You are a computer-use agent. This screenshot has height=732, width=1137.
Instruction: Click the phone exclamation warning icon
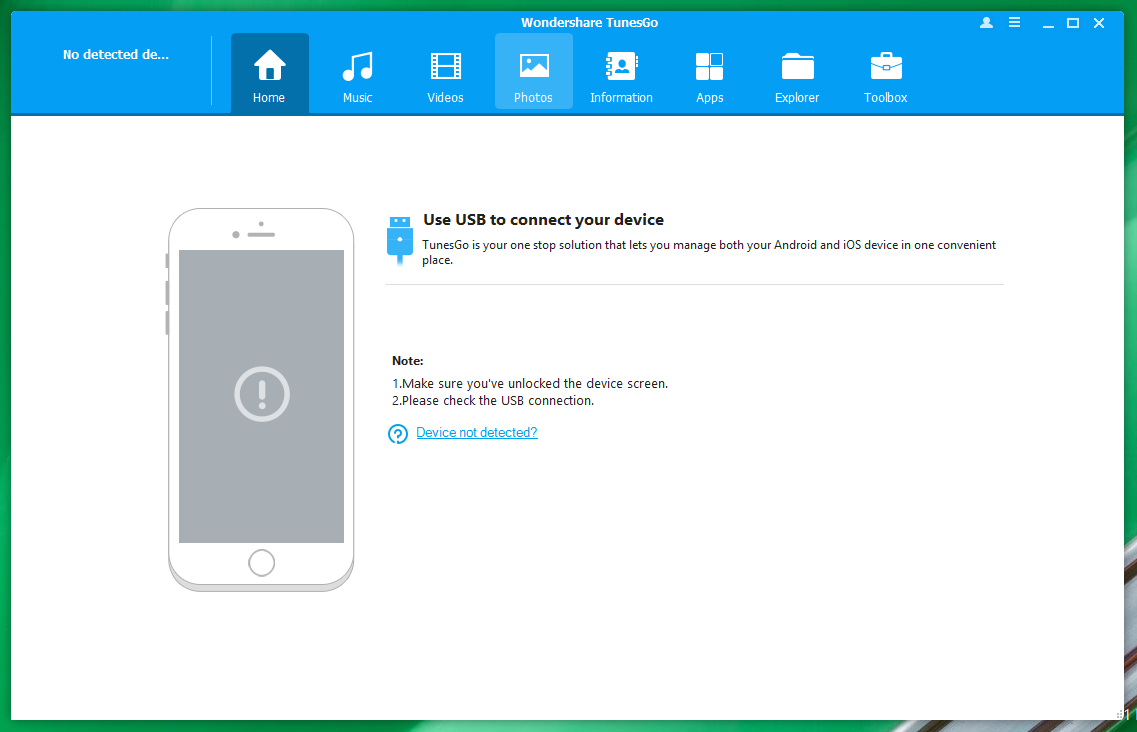pyautogui.click(x=262, y=394)
